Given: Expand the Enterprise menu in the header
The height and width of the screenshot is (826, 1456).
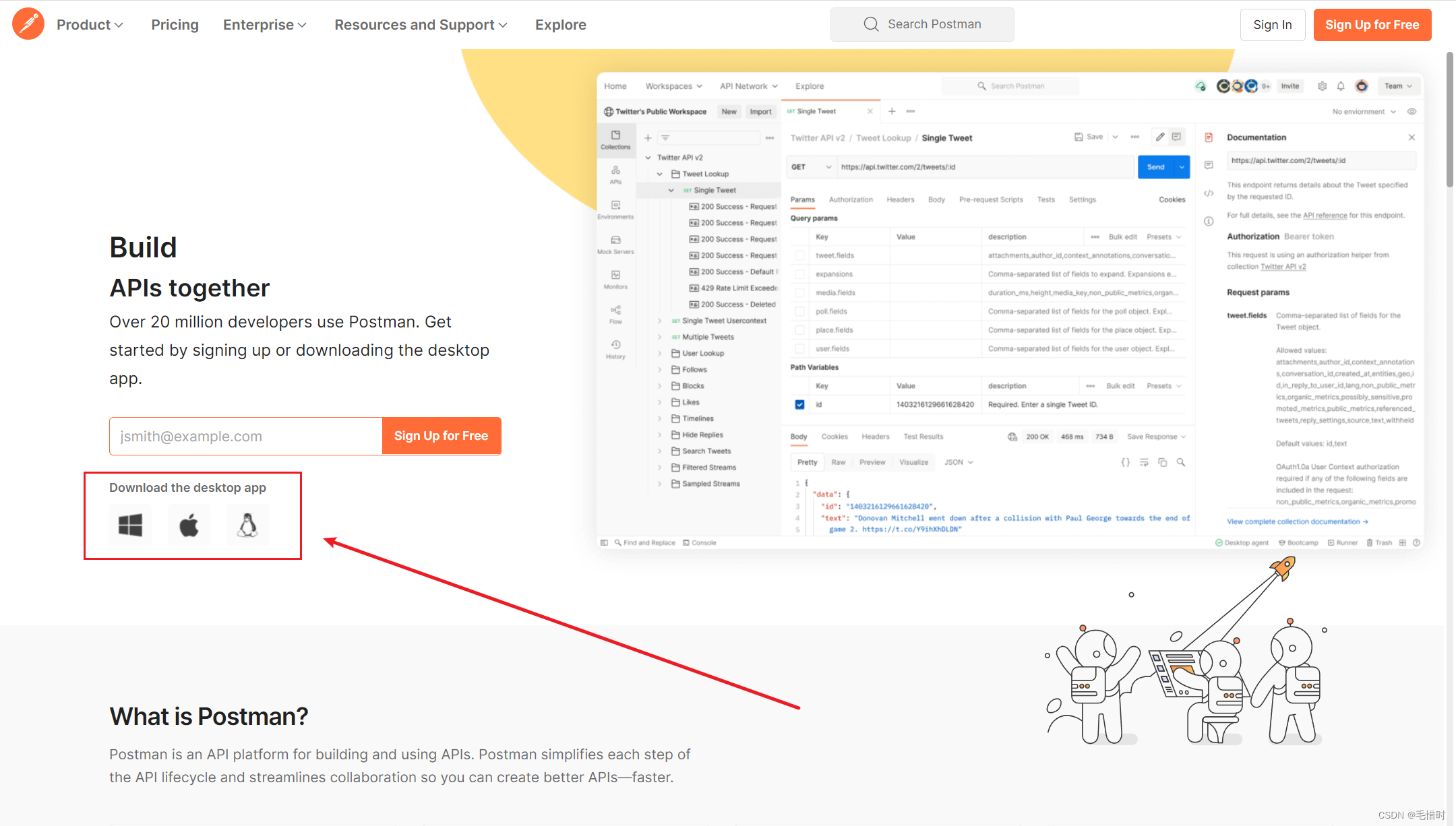Looking at the screenshot, I should pyautogui.click(x=265, y=25).
